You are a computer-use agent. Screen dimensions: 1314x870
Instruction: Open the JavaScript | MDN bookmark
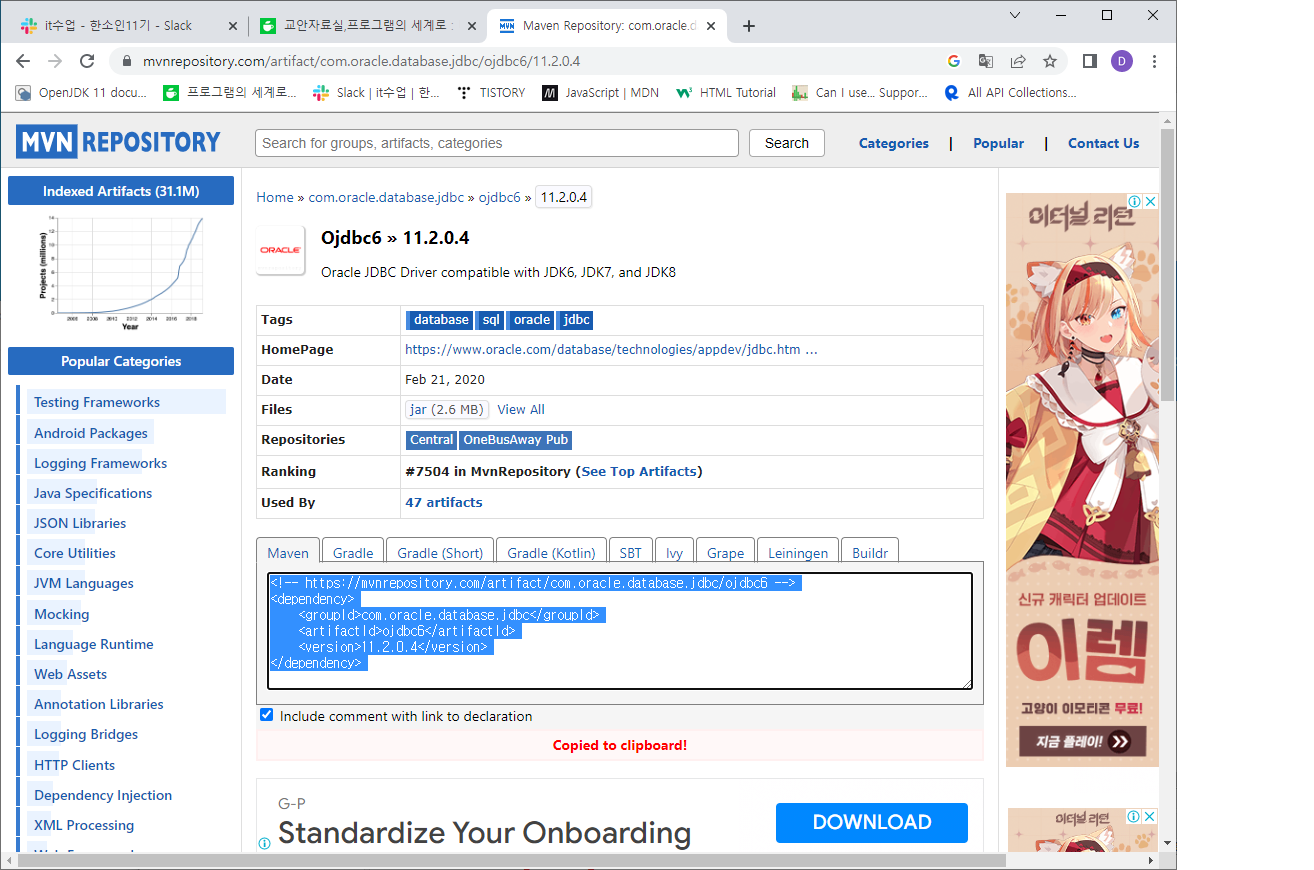[x=600, y=92]
